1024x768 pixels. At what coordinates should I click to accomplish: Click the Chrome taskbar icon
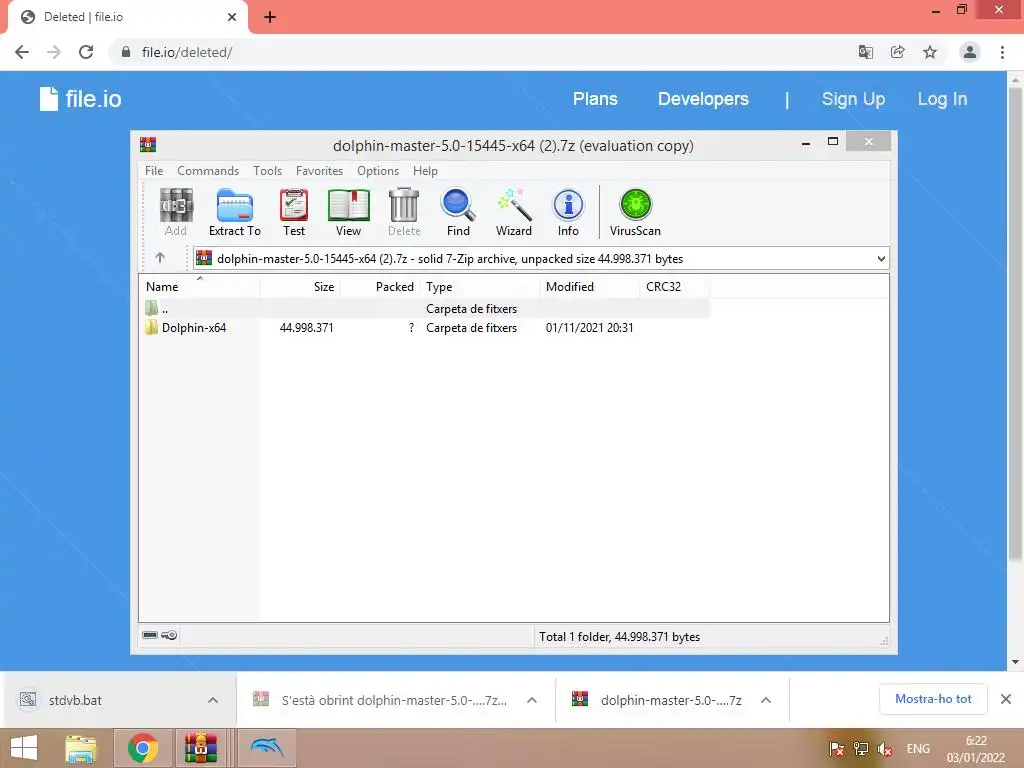(x=142, y=748)
